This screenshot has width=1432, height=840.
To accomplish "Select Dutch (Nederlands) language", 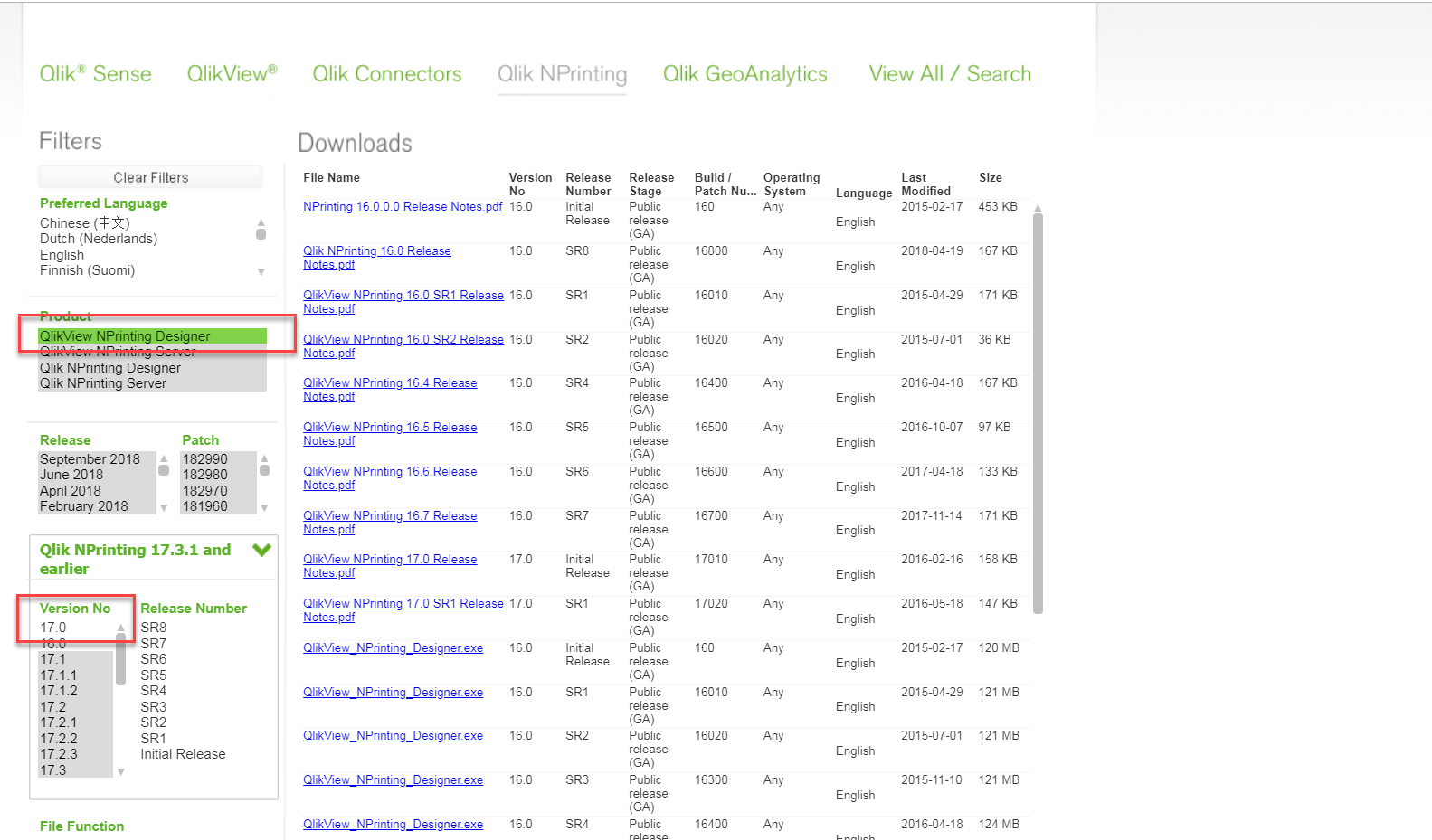I will tap(99, 239).
